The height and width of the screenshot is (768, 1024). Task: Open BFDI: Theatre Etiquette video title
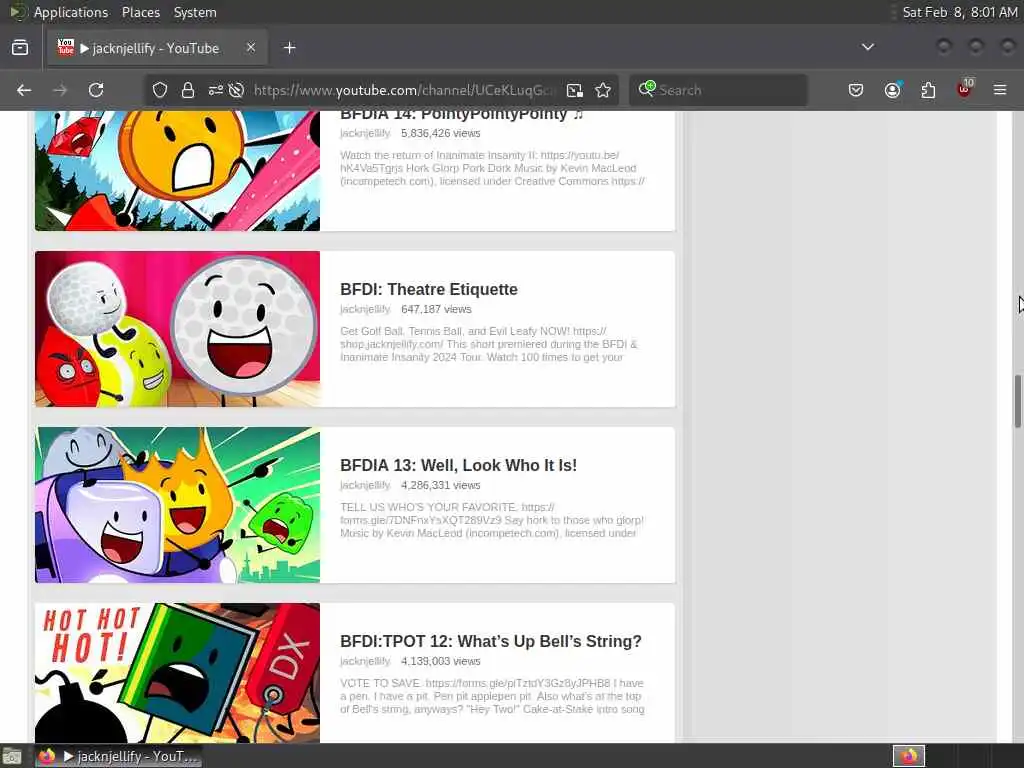tap(428, 289)
